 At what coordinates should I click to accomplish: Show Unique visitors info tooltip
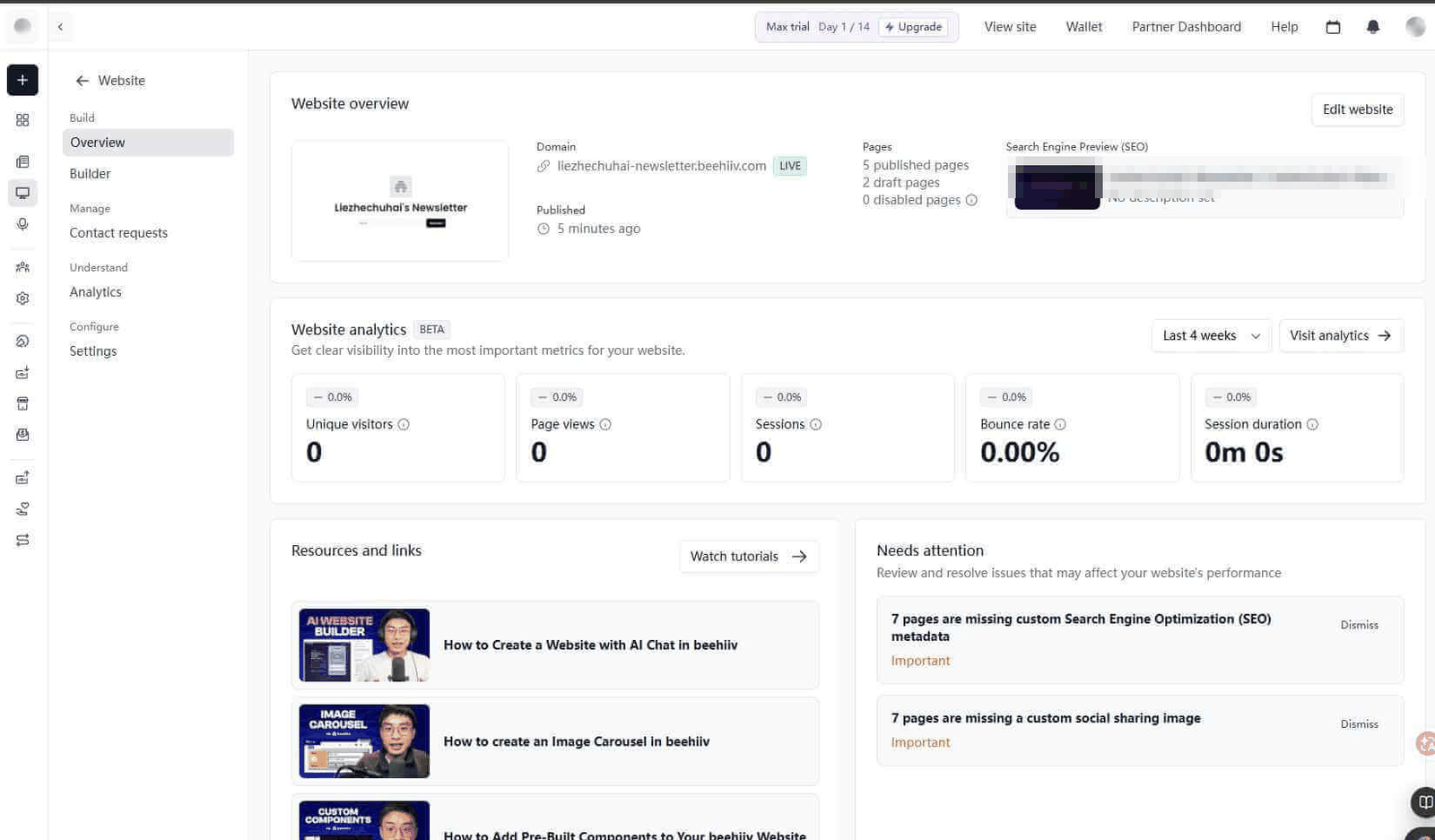404,425
